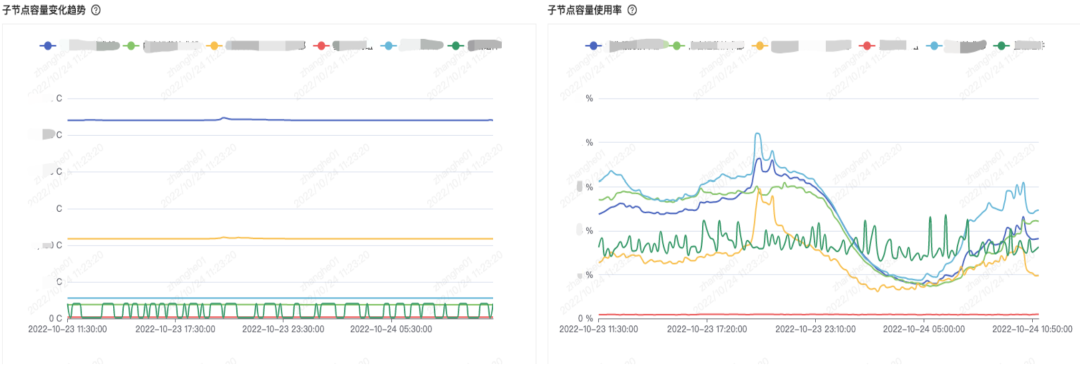This screenshot has width=1080, height=365.
Task: Open help icon beside 子节点容量变化趋势 title
Action: [x=96, y=11]
